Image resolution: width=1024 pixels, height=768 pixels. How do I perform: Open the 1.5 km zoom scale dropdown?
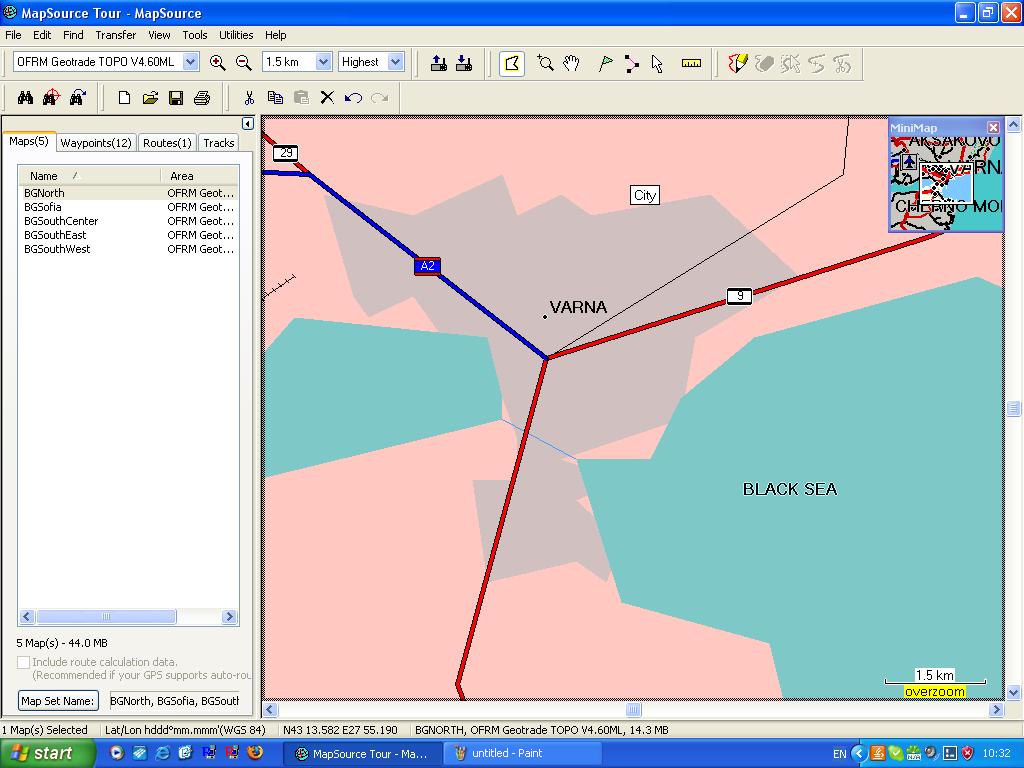pyautogui.click(x=323, y=62)
